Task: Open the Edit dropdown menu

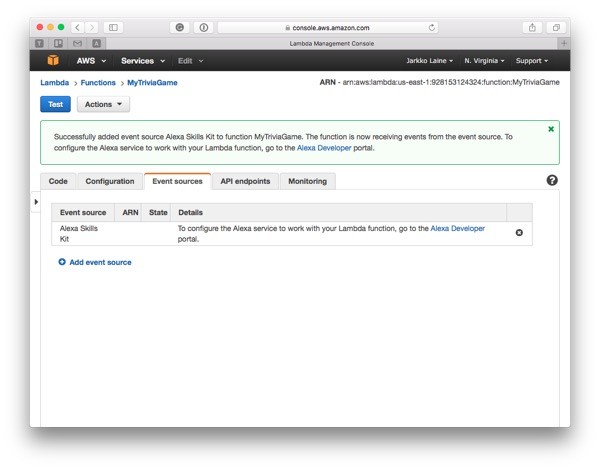Action: 191,61
